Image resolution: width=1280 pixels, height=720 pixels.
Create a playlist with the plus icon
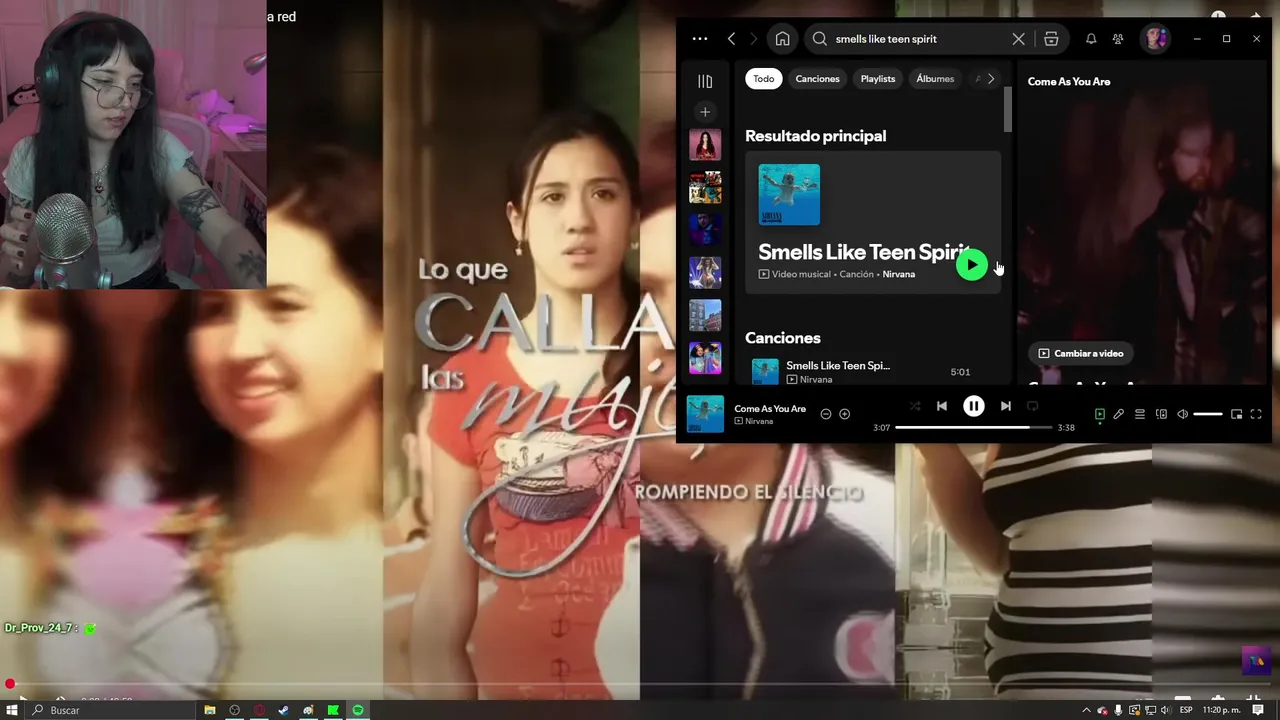tap(705, 112)
